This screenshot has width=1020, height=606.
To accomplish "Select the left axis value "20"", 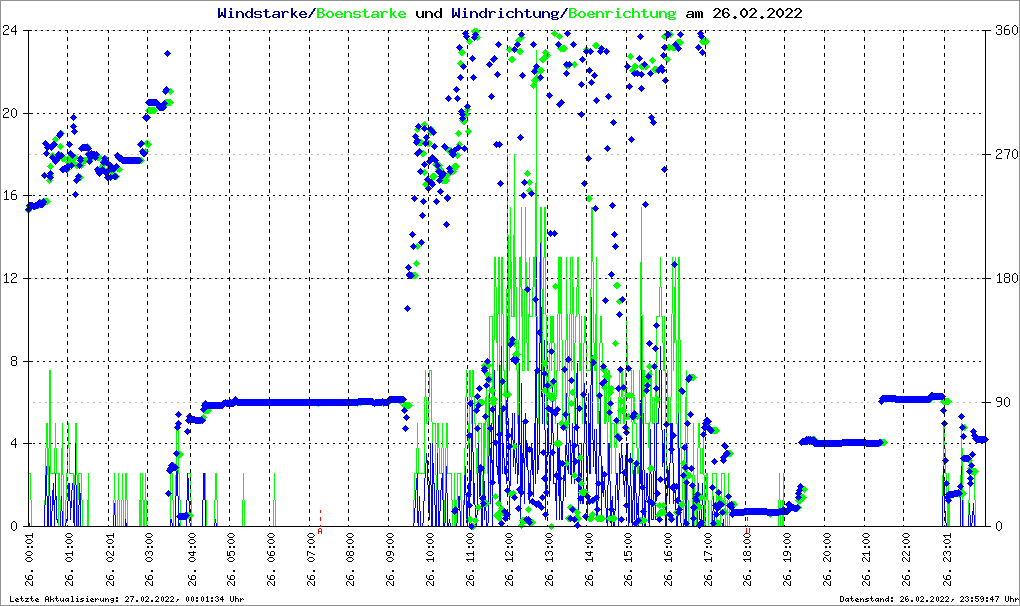I will coord(9,113).
